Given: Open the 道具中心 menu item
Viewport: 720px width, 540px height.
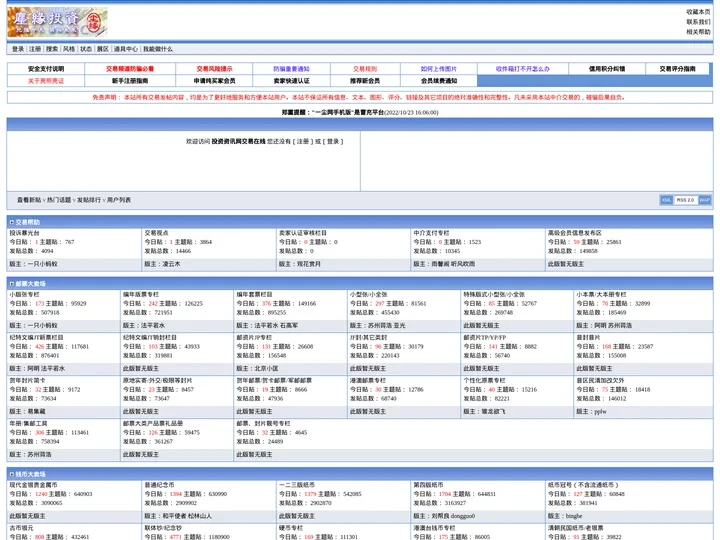Looking at the screenshot, I should [126, 49].
